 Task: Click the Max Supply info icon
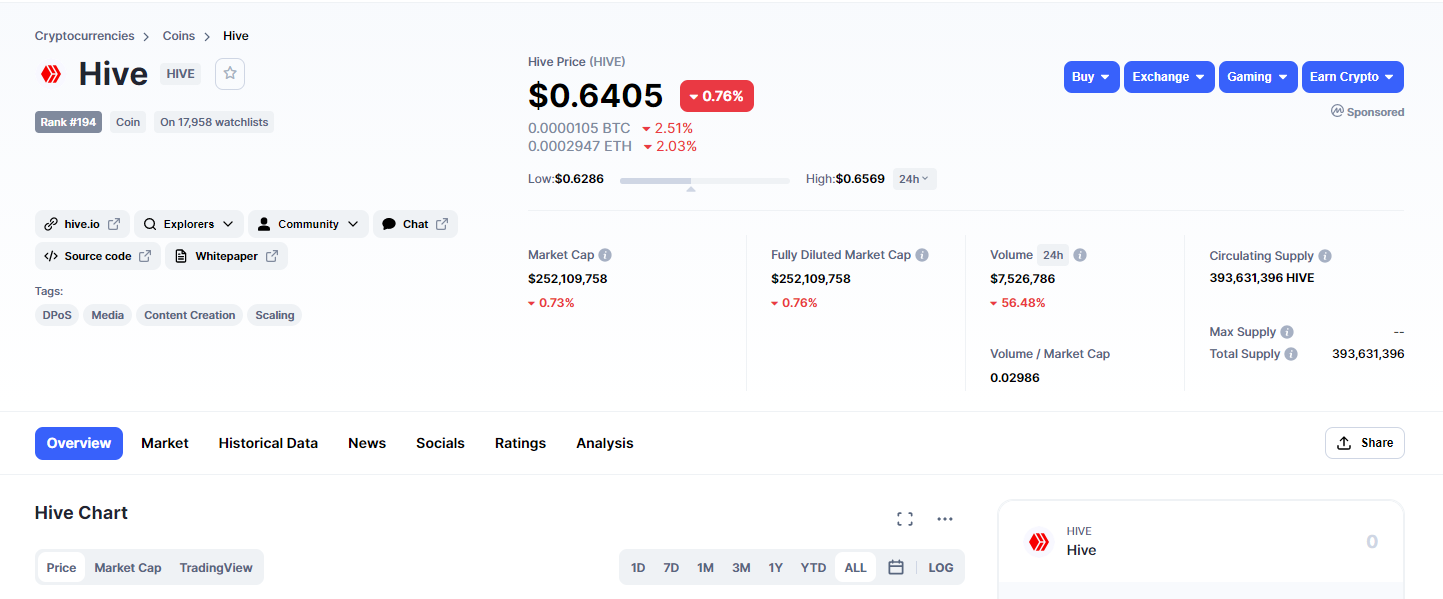click(1287, 332)
